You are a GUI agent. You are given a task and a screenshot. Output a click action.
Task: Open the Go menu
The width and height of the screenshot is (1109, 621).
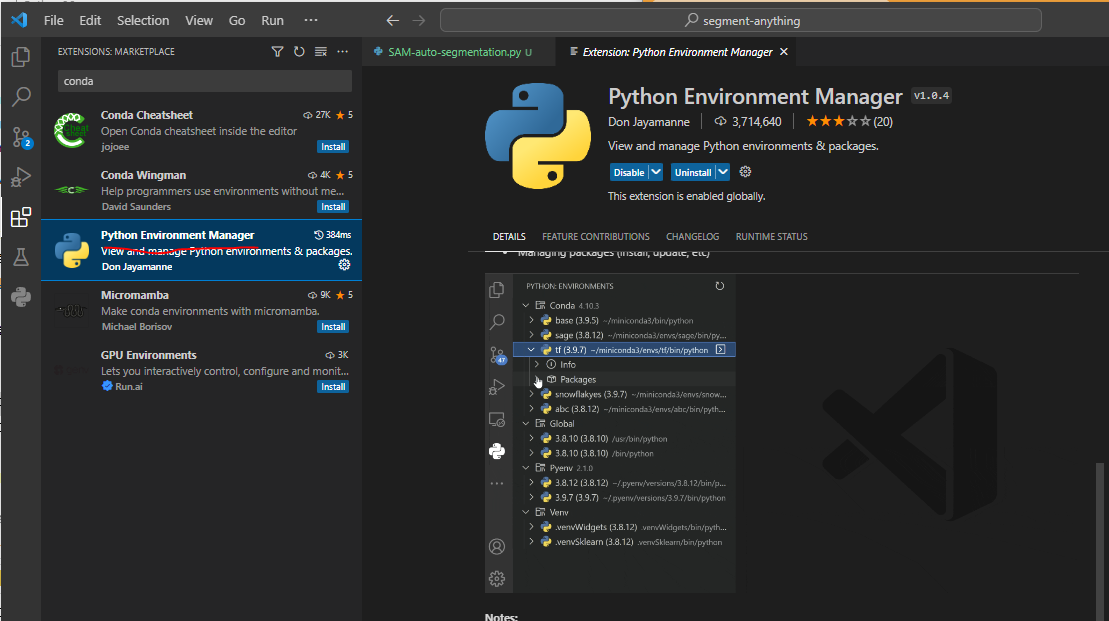237,21
